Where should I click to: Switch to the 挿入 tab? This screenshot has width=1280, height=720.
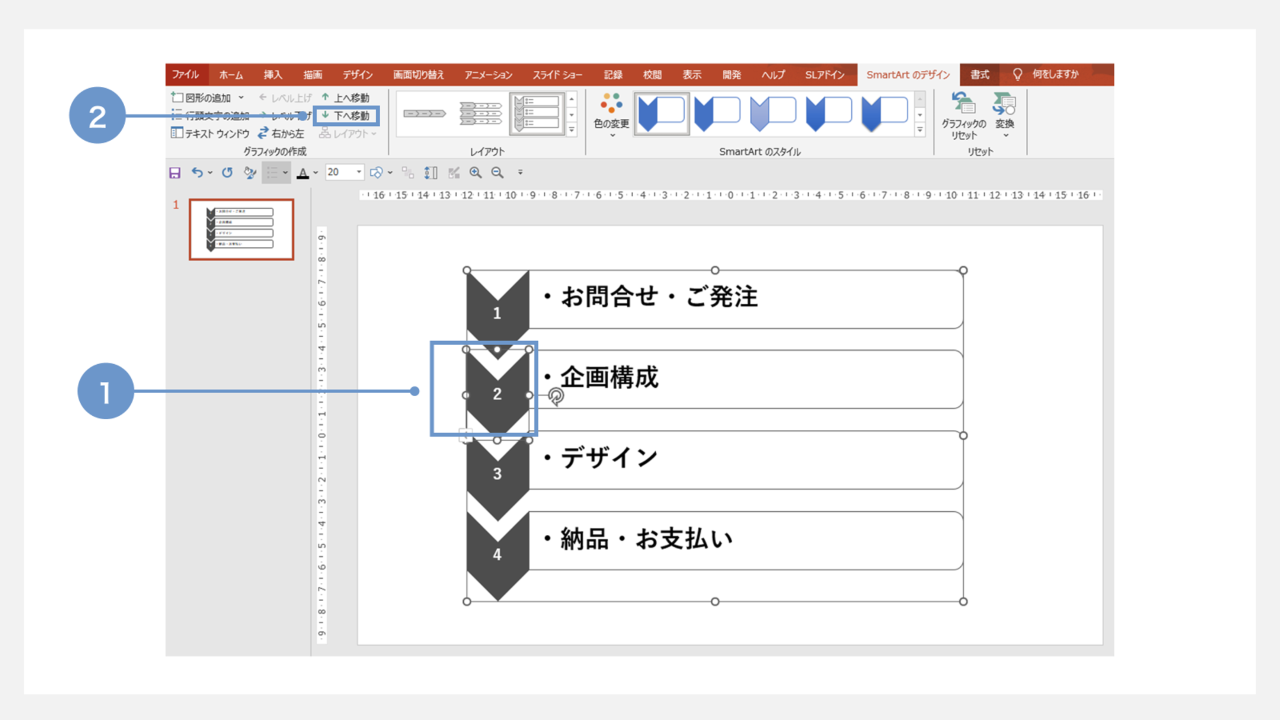[x=273, y=75]
